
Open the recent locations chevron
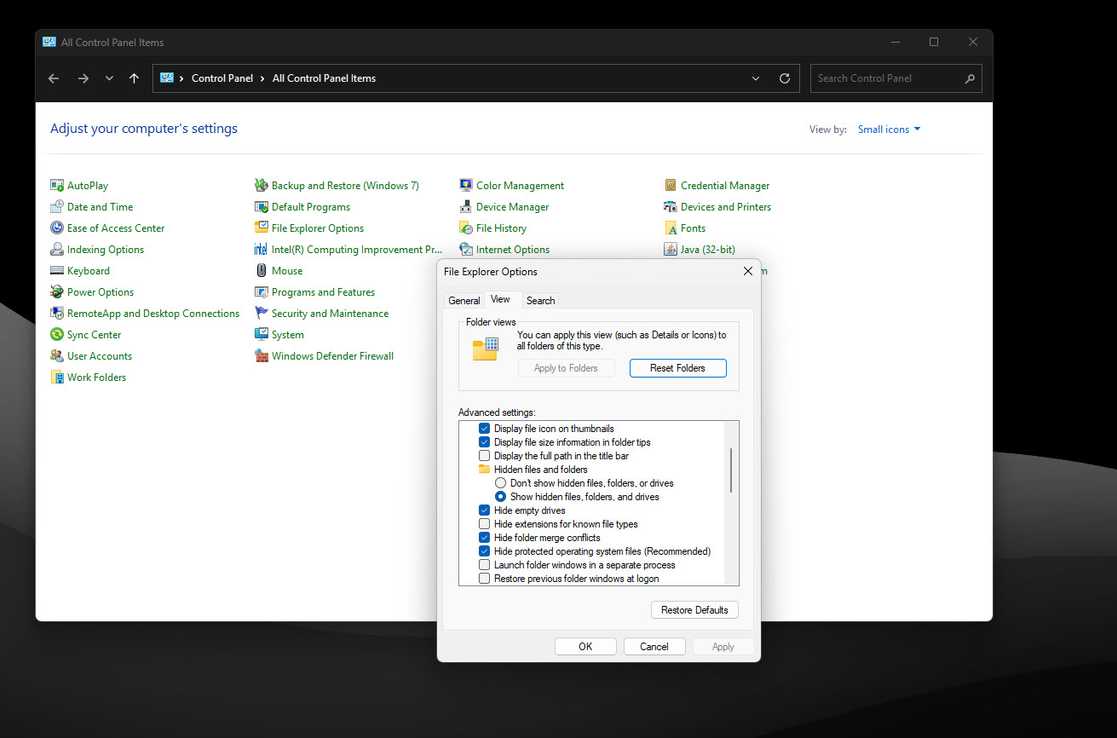click(109, 79)
